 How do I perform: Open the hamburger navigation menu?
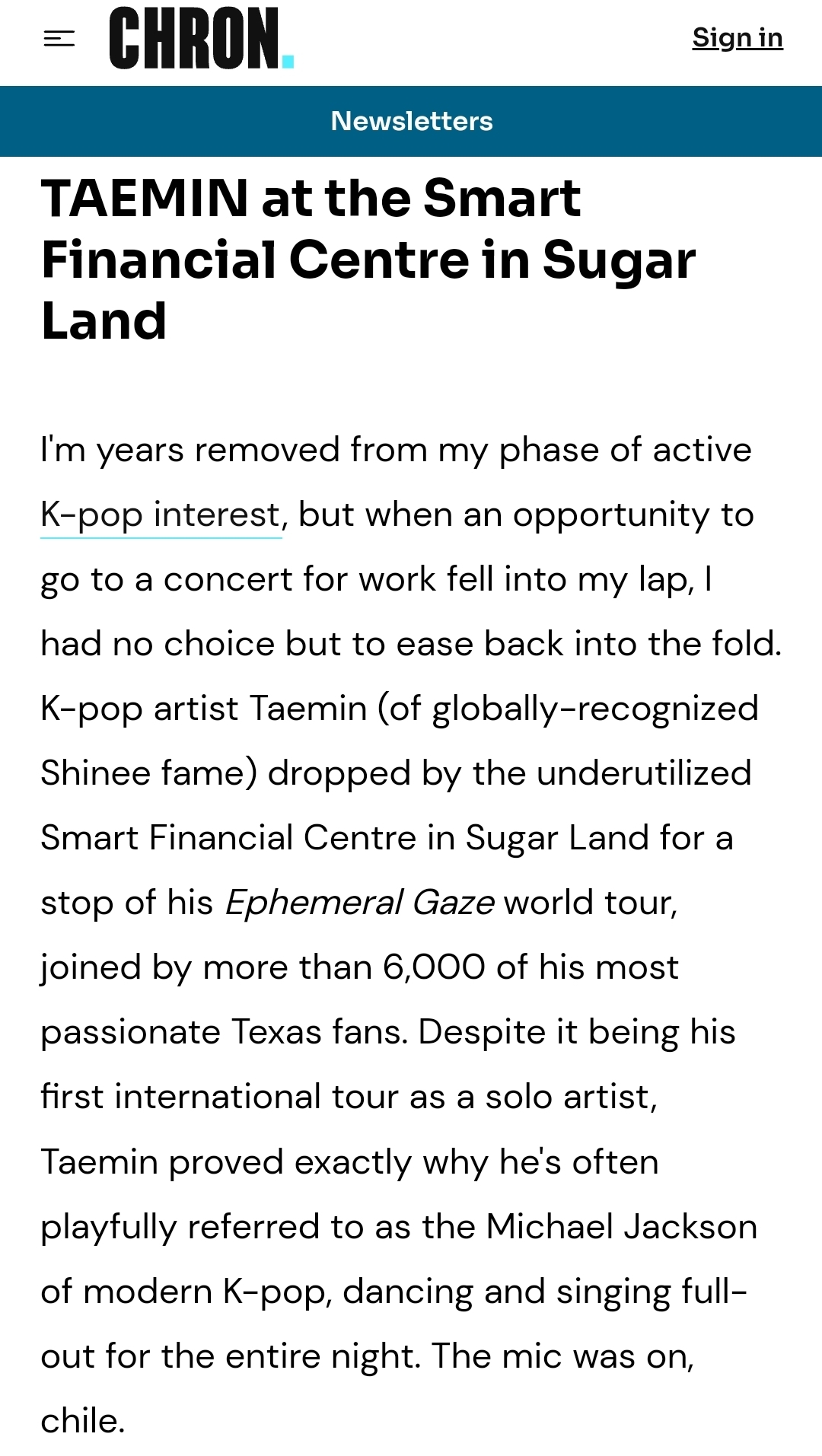tap(59, 38)
